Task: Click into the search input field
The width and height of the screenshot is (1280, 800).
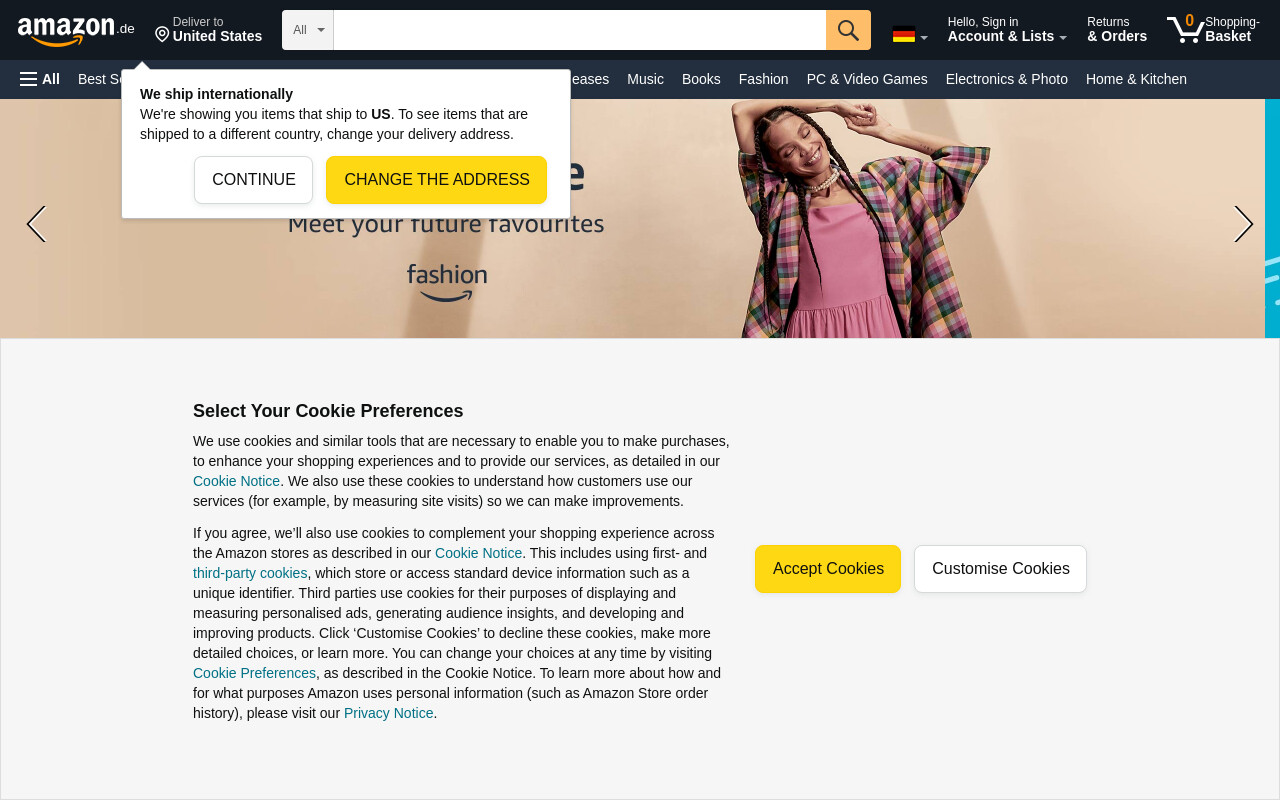Action: [x=580, y=30]
